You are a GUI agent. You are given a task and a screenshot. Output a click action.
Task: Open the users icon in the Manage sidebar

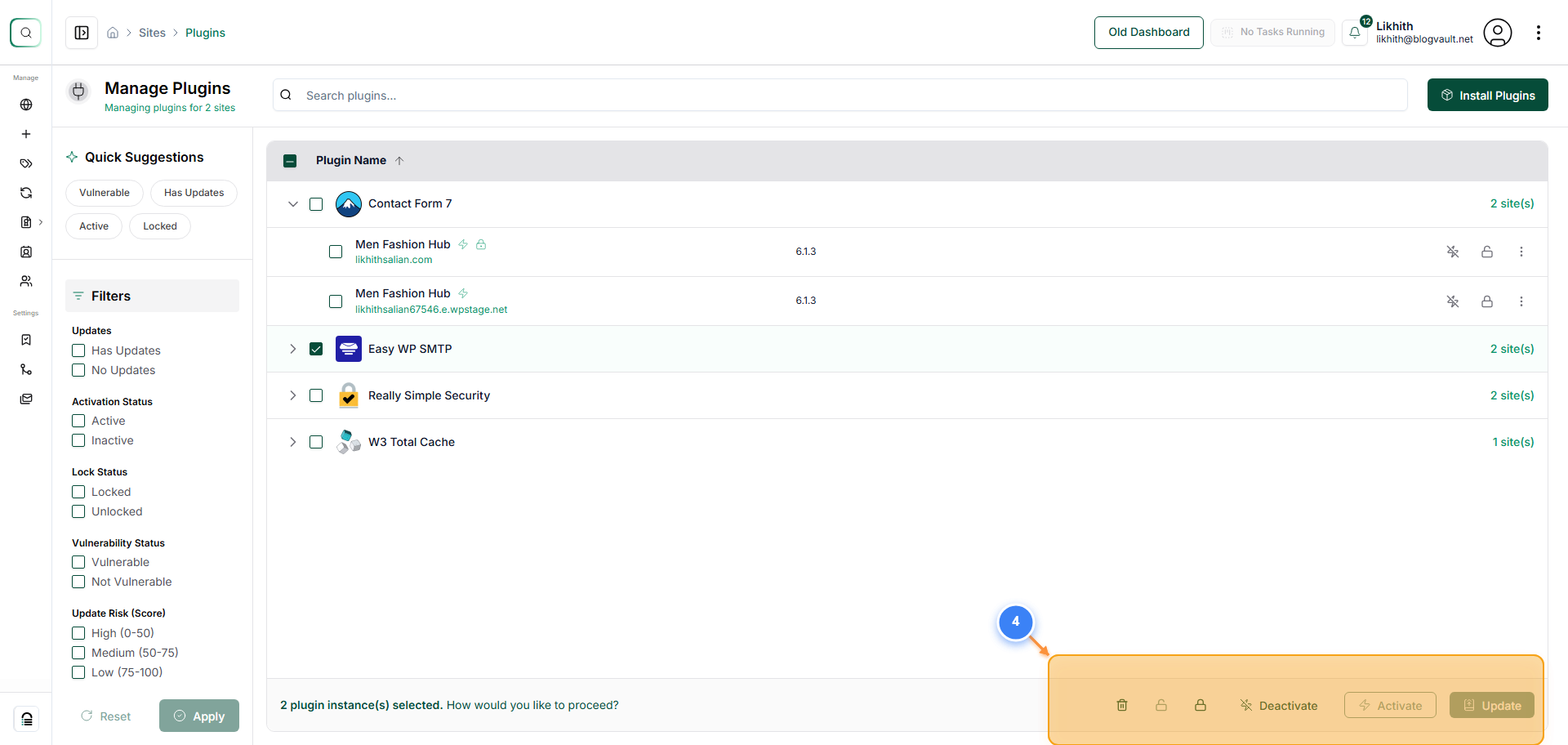[26, 281]
